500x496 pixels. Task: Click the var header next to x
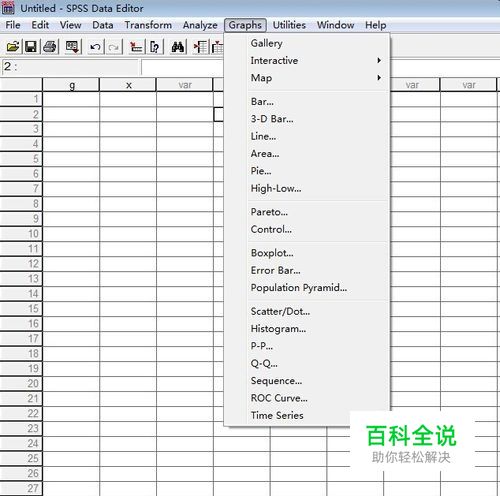[185, 85]
